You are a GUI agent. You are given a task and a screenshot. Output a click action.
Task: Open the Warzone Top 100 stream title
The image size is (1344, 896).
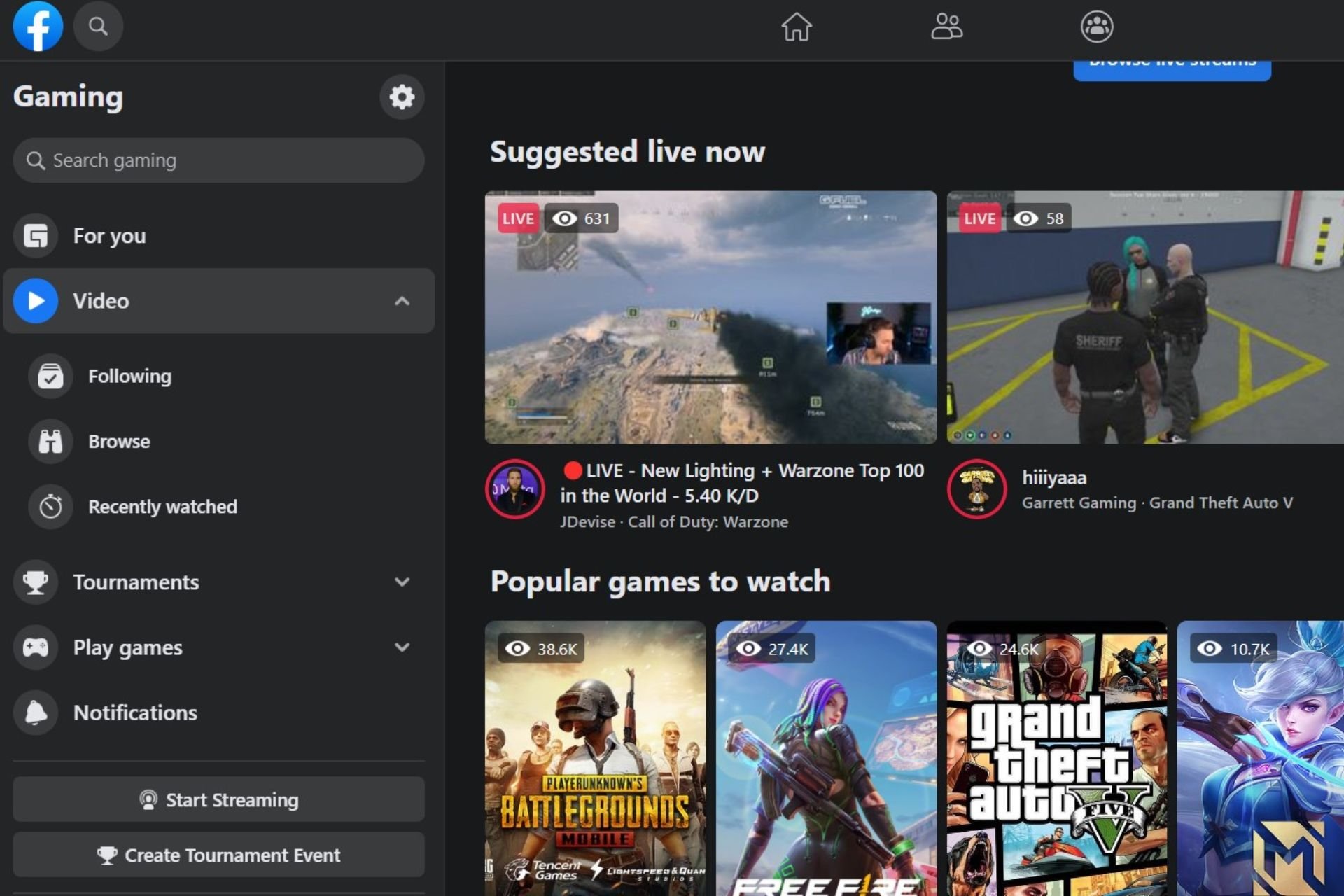[743, 483]
